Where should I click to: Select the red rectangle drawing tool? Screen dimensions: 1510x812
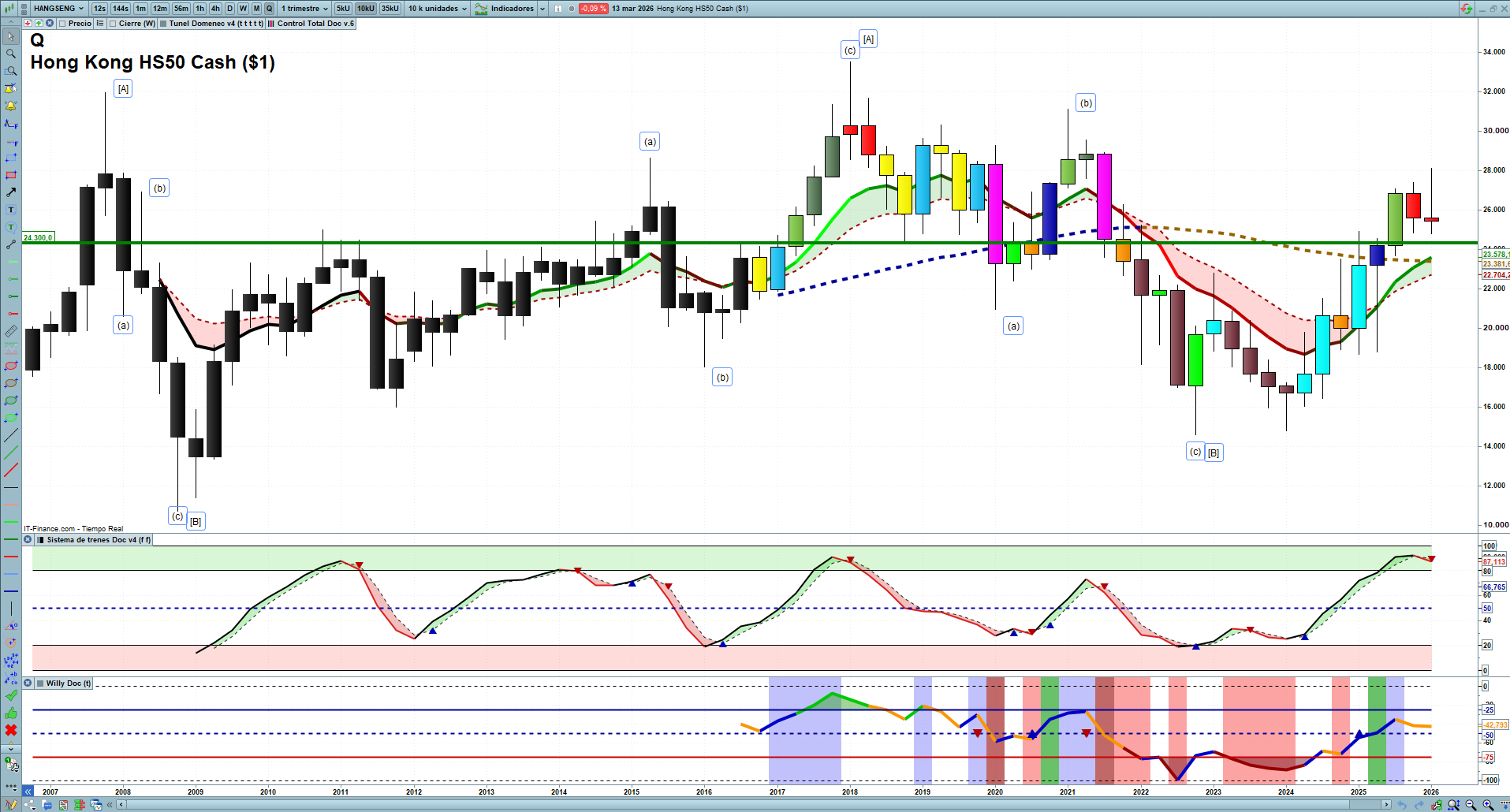tap(11, 175)
